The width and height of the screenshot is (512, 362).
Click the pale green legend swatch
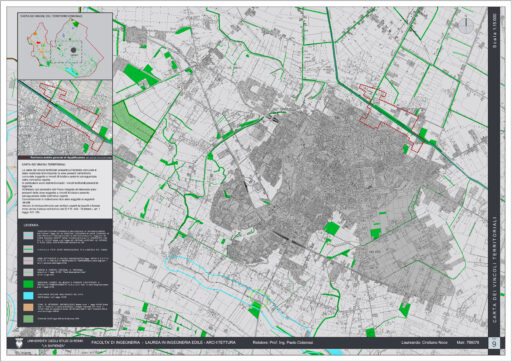click(29, 319)
